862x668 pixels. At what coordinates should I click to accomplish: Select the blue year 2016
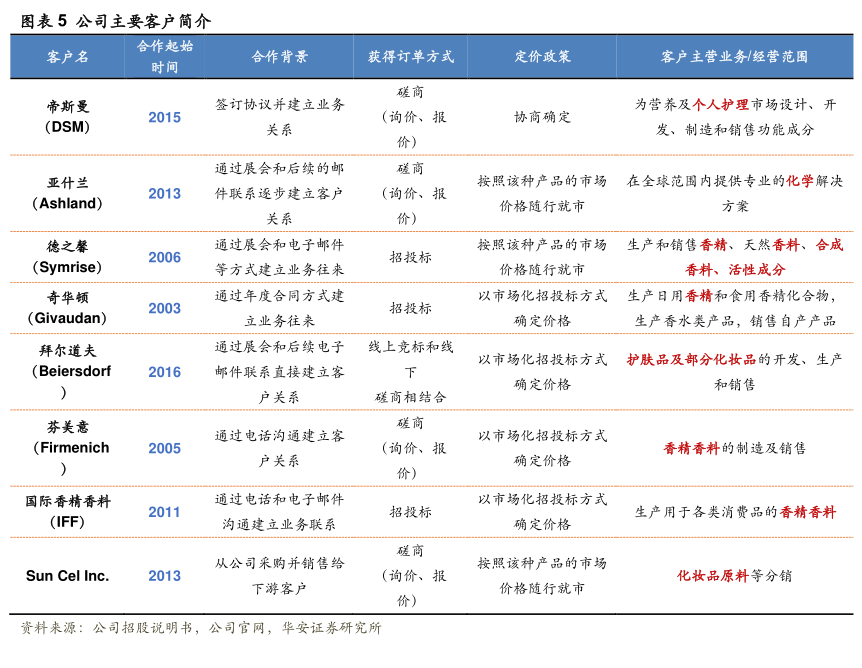coord(165,372)
